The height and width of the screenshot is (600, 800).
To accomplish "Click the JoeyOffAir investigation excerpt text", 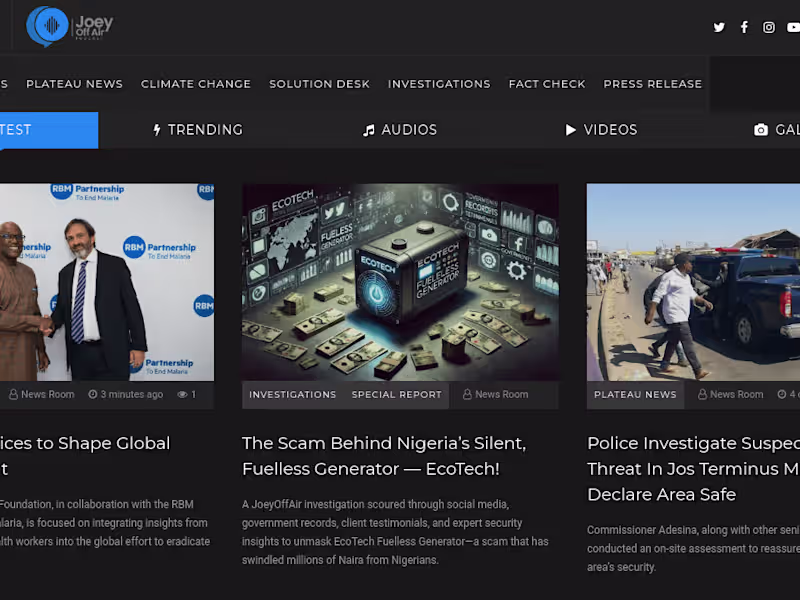I will coord(395,532).
